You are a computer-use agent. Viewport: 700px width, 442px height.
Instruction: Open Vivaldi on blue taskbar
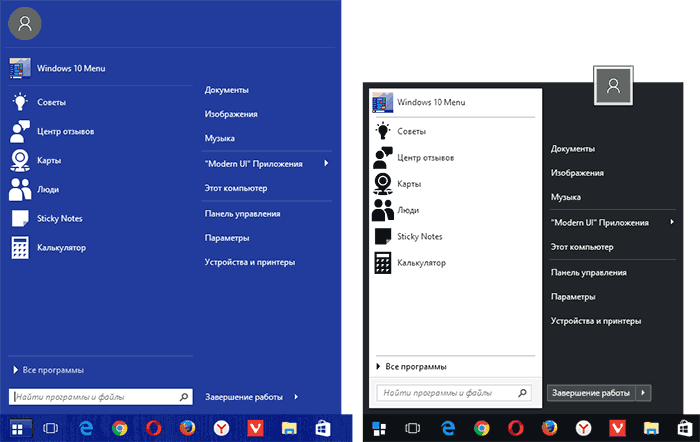pos(255,429)
